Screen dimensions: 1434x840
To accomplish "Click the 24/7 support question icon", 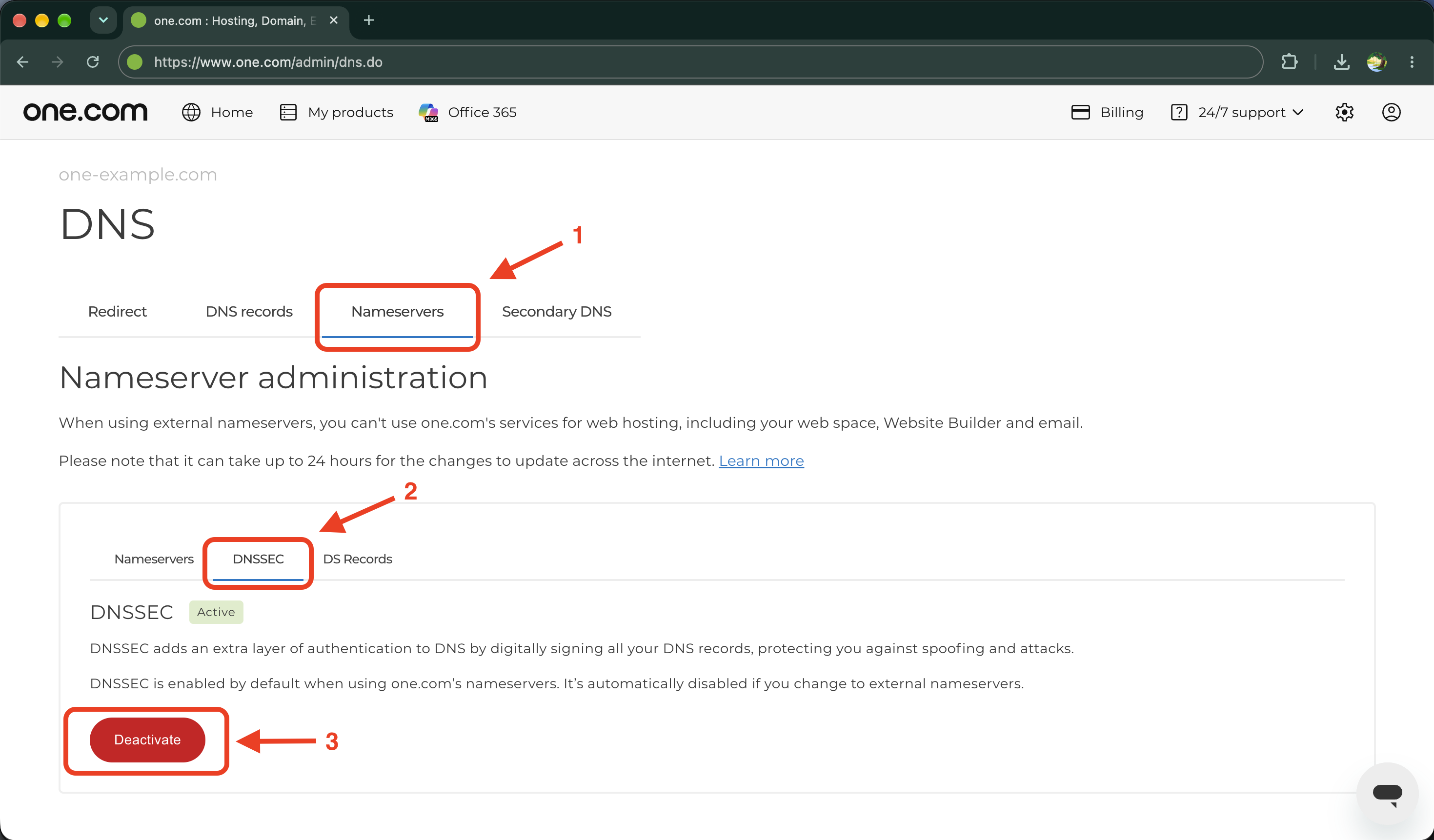I will coord(1179,112).
